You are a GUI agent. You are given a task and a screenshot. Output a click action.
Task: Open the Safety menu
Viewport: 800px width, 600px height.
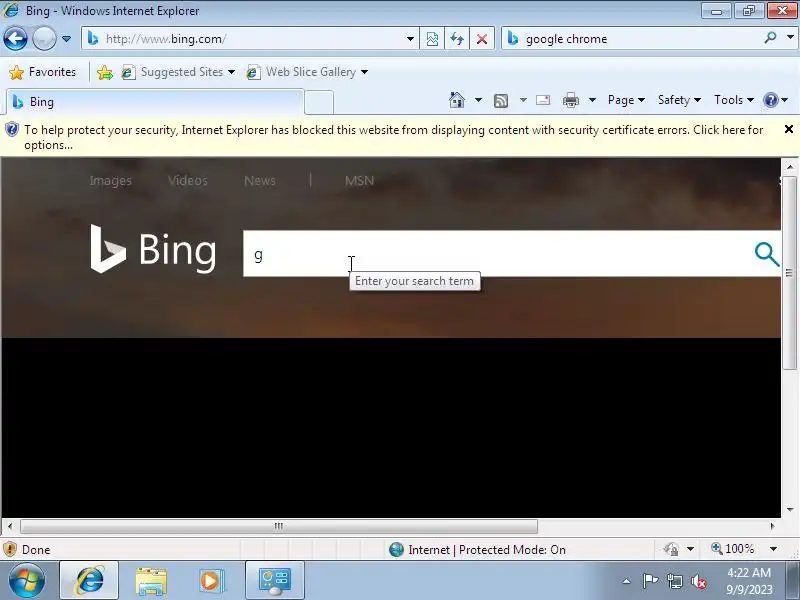point(679,100)
